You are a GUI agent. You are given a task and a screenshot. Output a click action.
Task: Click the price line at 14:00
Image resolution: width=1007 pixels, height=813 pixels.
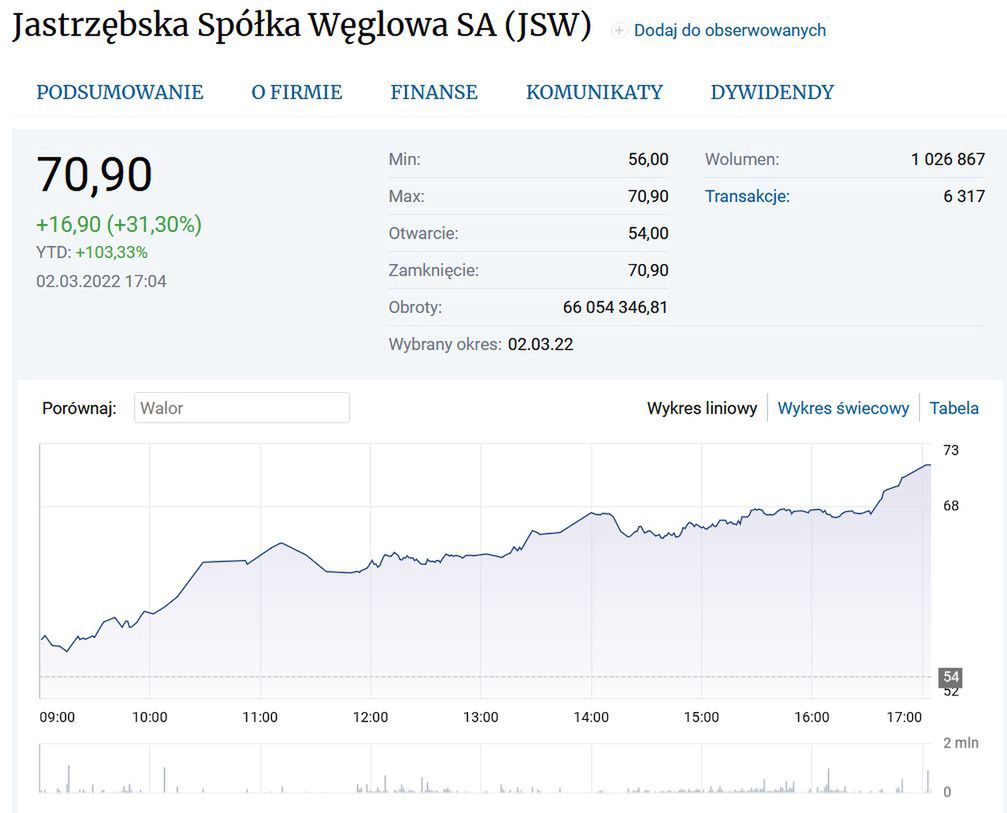(x=592, y=514)
